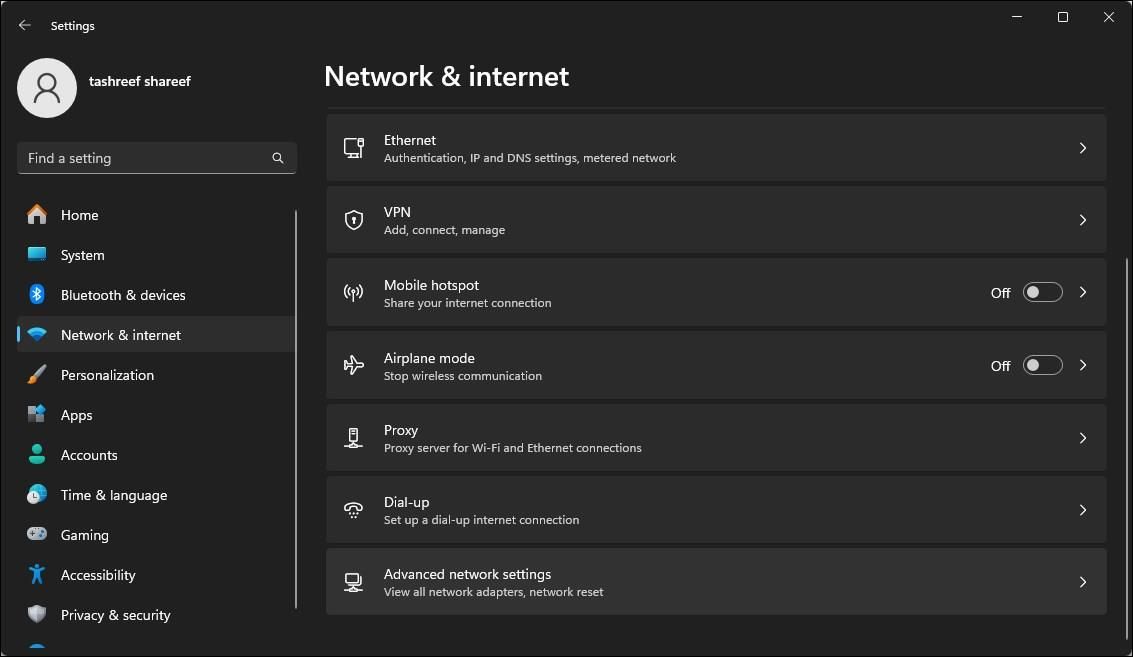
Task: Go to Personalization settings
Action: pos(107,375)
